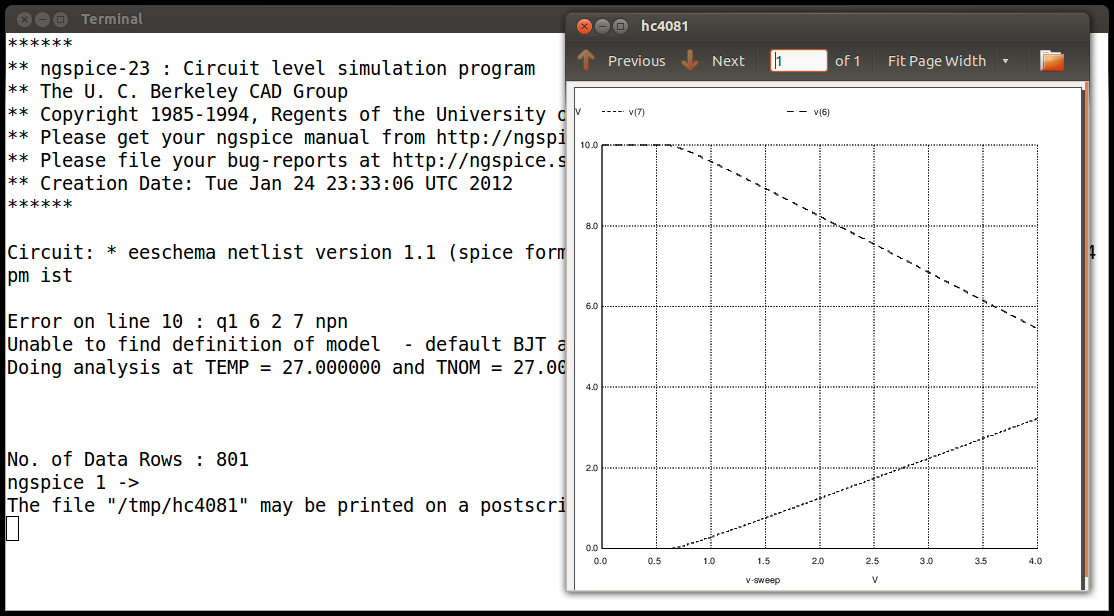This screenshot has height=616, width=1114.
Task: Click the 6.0 y-axis tick label
Action: click(x=591, y=306)
